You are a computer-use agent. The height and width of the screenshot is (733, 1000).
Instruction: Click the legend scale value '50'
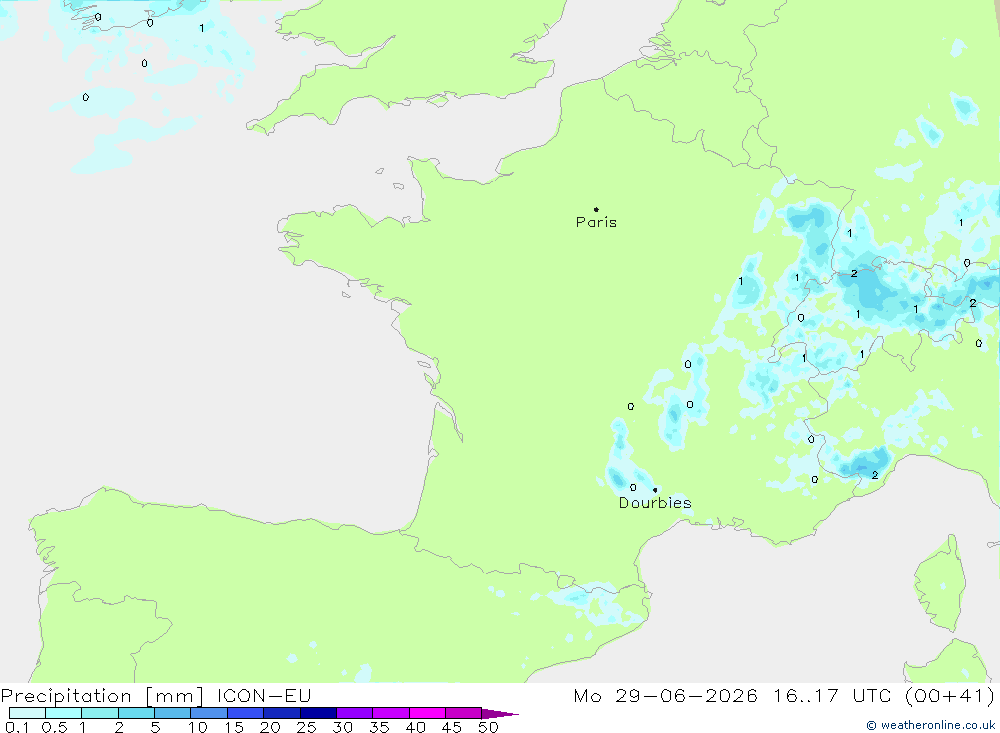click(489, 727)
